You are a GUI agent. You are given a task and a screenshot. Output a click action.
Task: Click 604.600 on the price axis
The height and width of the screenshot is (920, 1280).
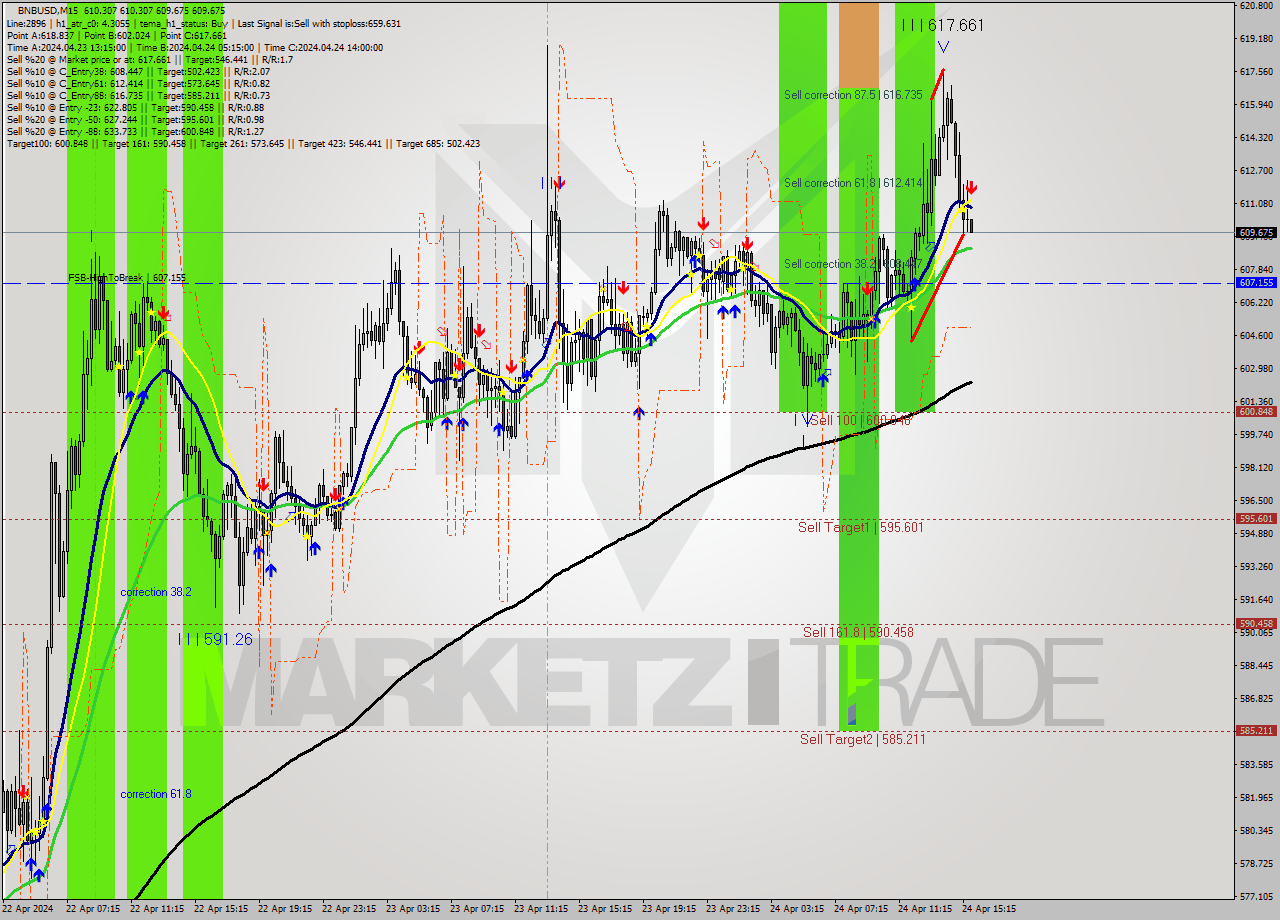click(1256, 335)
